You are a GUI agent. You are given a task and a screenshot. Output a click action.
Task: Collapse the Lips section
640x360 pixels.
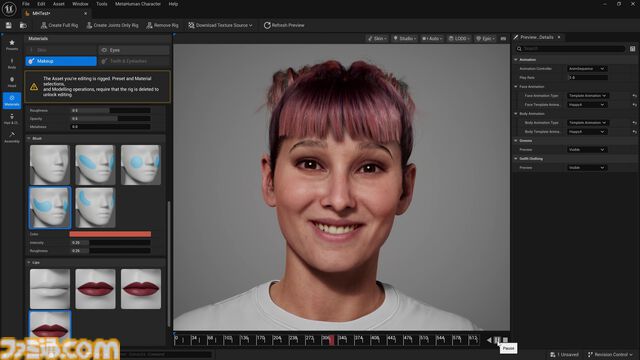coord(29,262)
